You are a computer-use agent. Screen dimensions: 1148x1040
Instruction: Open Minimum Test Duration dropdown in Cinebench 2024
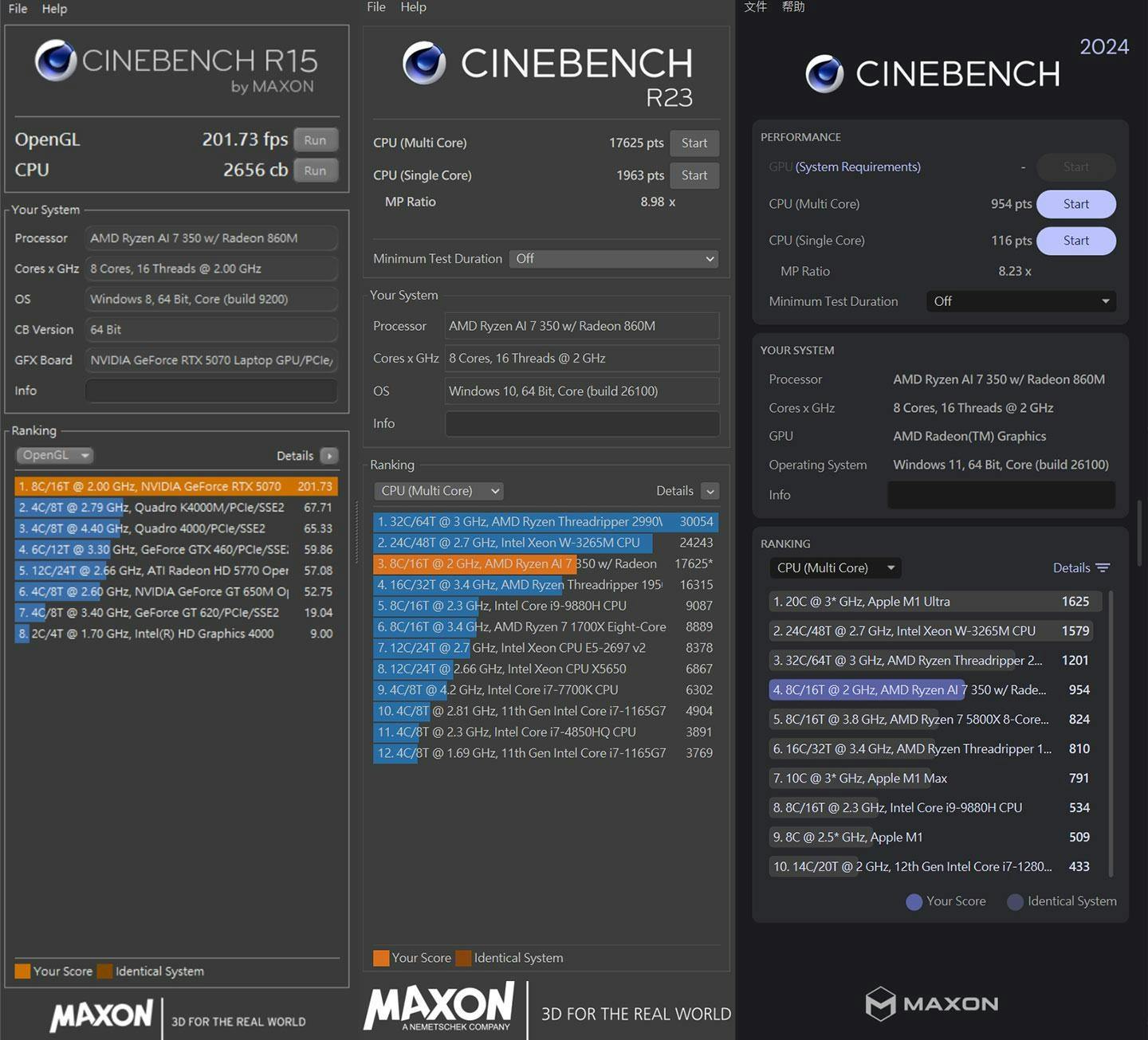[x=1020, y=301]
